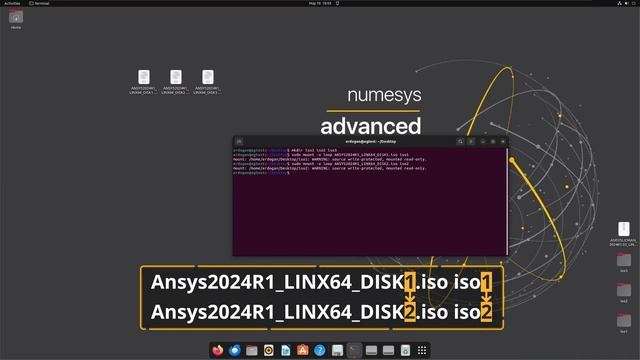
Task: Show Applications grid in the dock
Action: [x=422, y=350]
